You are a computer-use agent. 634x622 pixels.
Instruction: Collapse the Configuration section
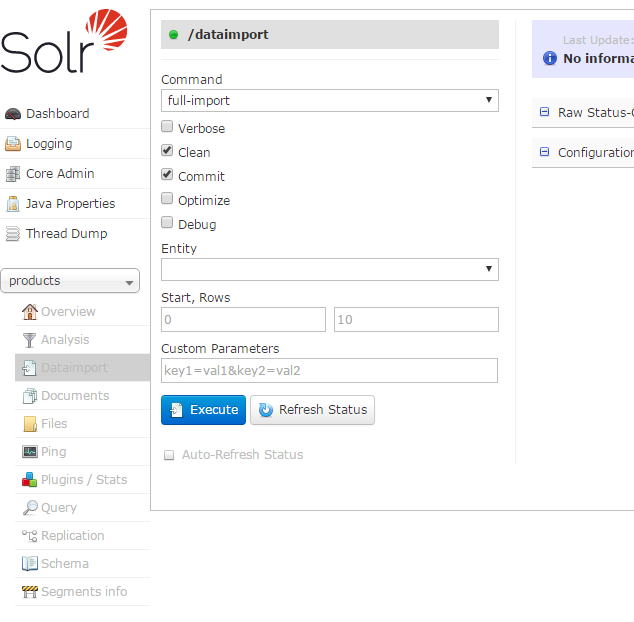pyautogui.click(x=545, y=152)
